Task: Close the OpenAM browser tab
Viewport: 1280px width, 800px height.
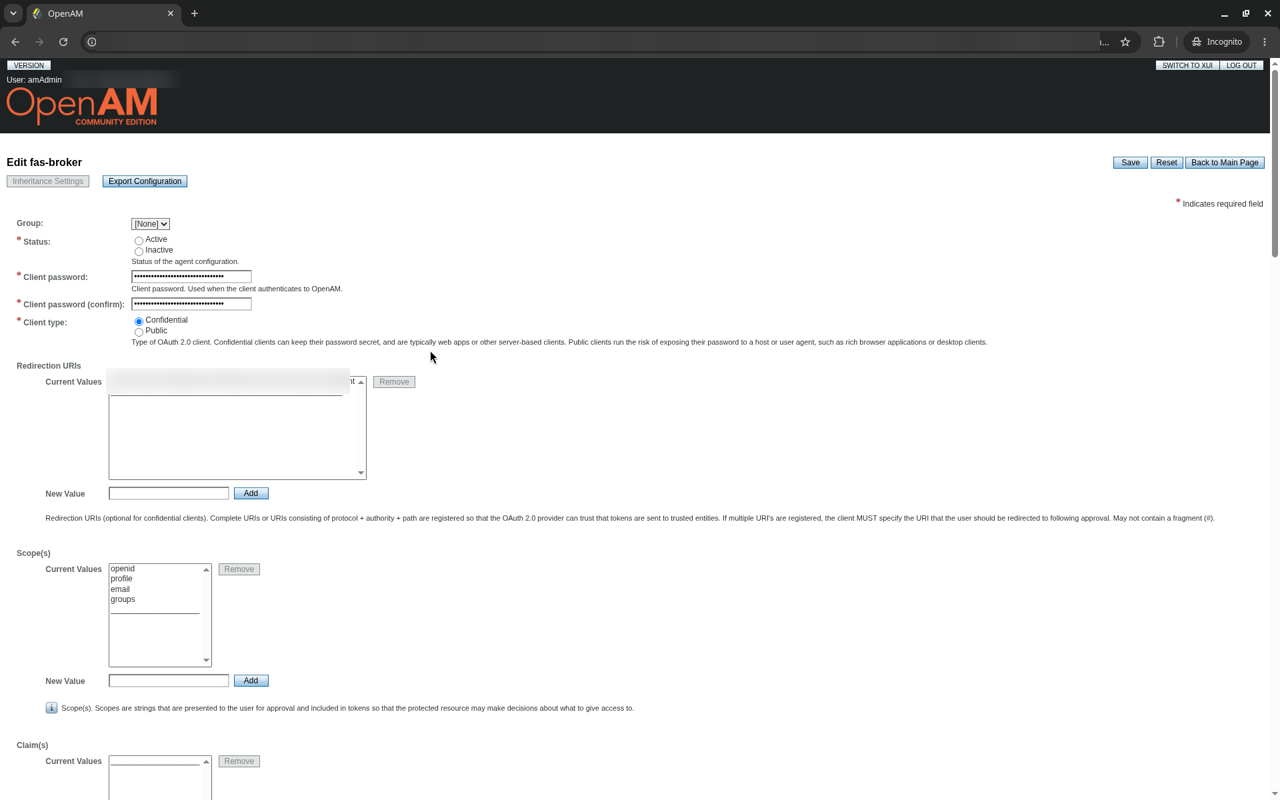Action: click(170, 14)
